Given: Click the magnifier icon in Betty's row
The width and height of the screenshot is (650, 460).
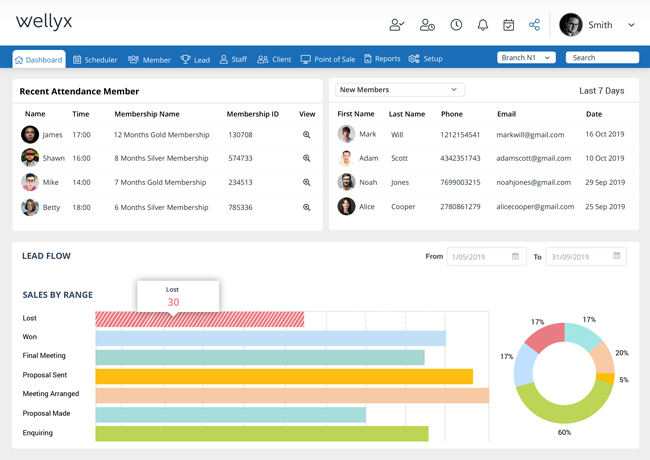Looking at the screenshot, I should [306, 208].
